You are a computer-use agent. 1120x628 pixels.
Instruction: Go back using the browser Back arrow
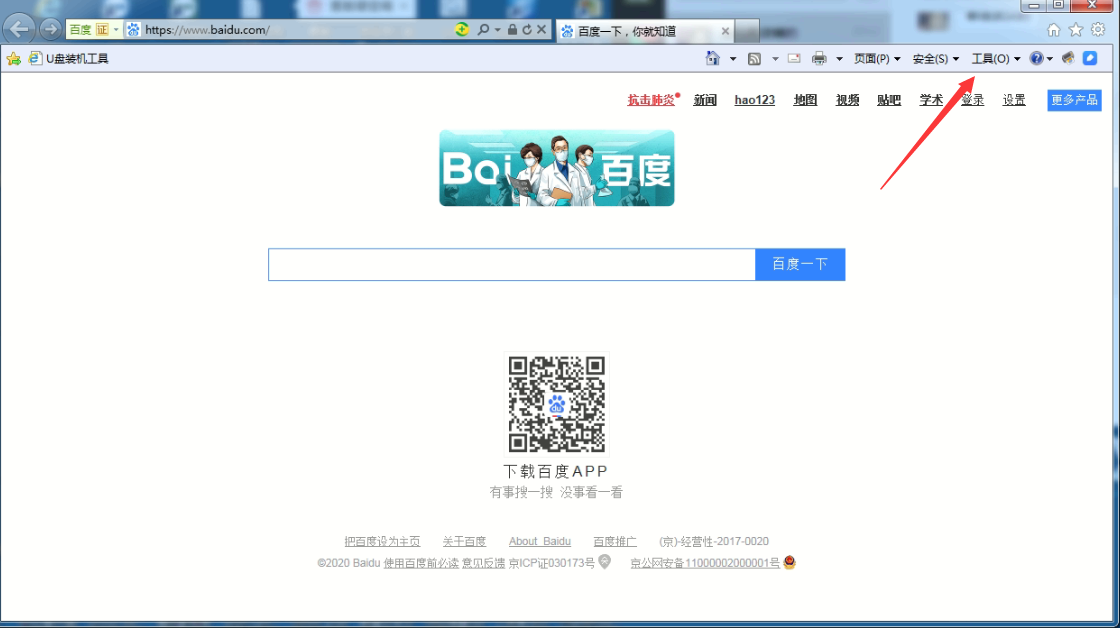click(19, 29)
